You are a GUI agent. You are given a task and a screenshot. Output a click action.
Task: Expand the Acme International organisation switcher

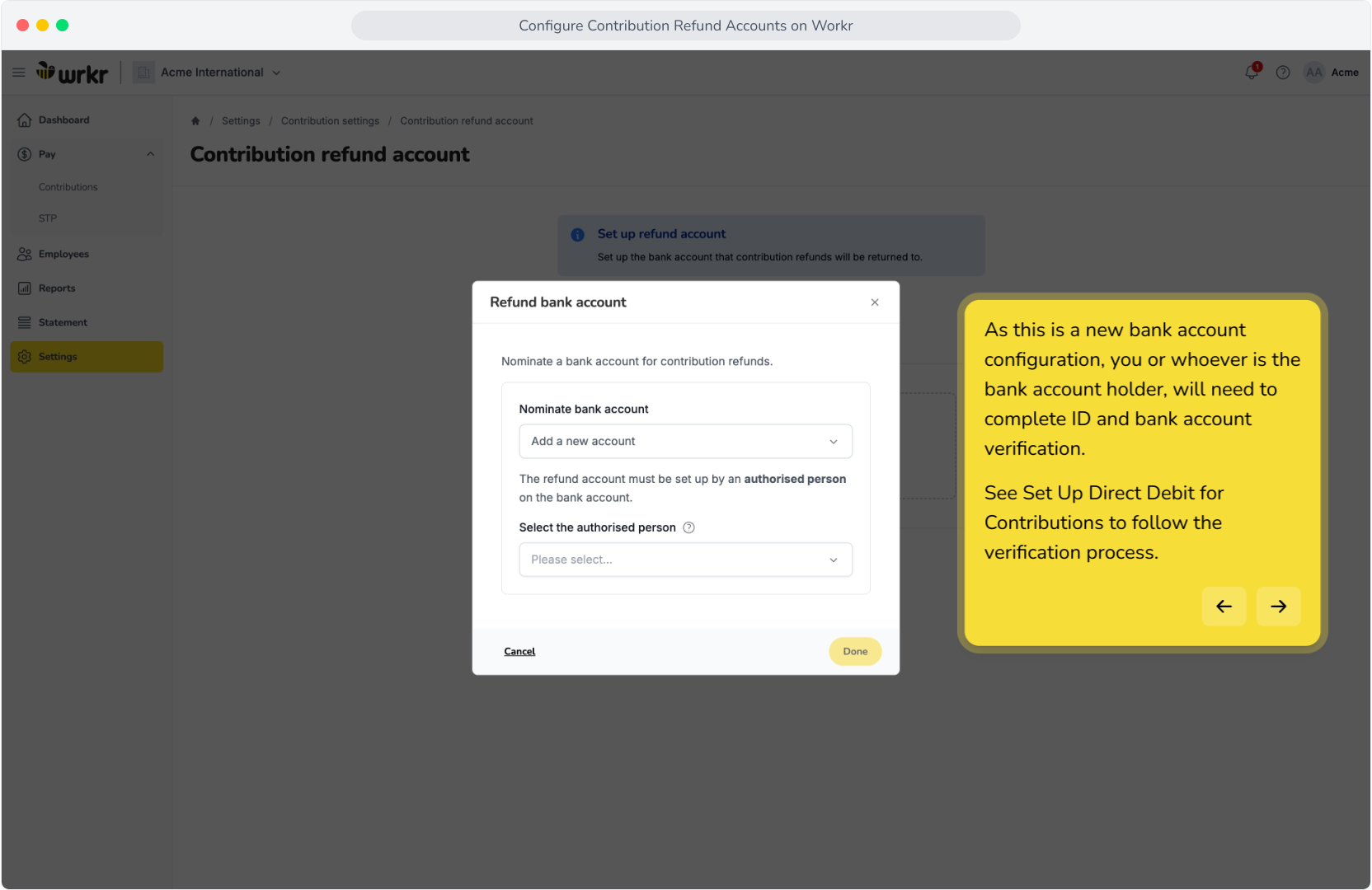click(221, 73)
